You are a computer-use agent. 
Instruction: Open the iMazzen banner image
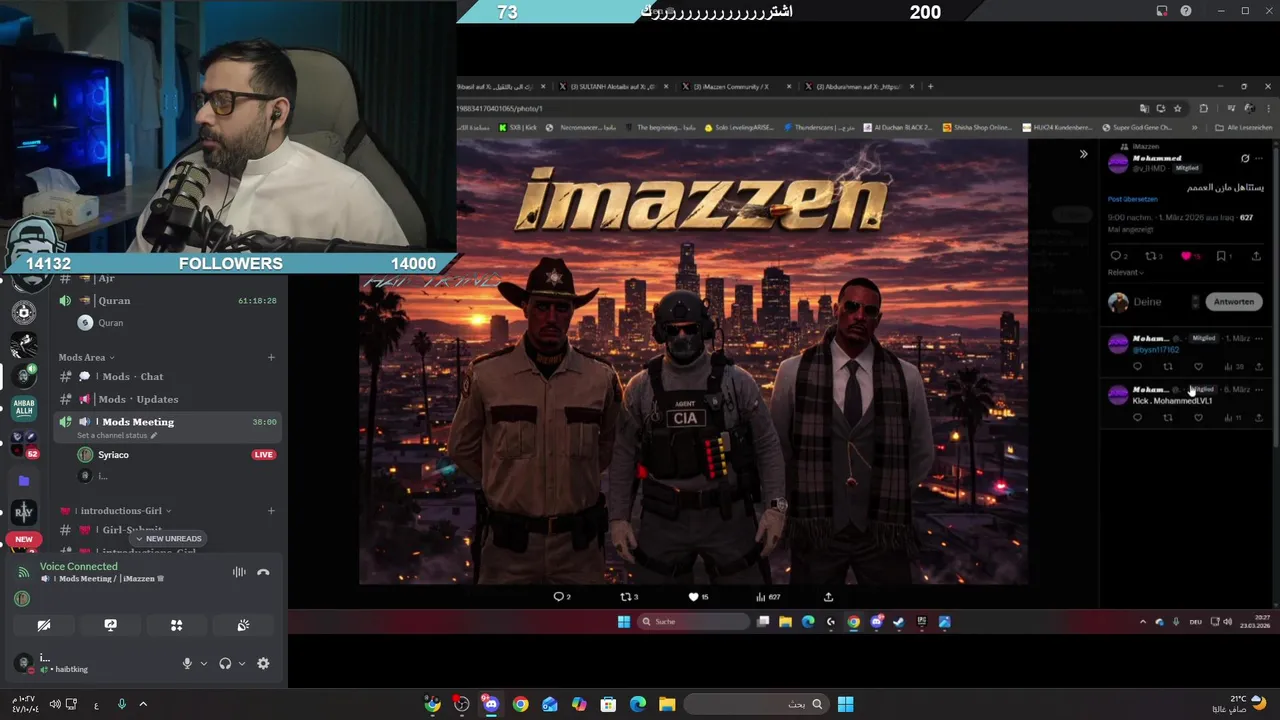coord(694,361)
